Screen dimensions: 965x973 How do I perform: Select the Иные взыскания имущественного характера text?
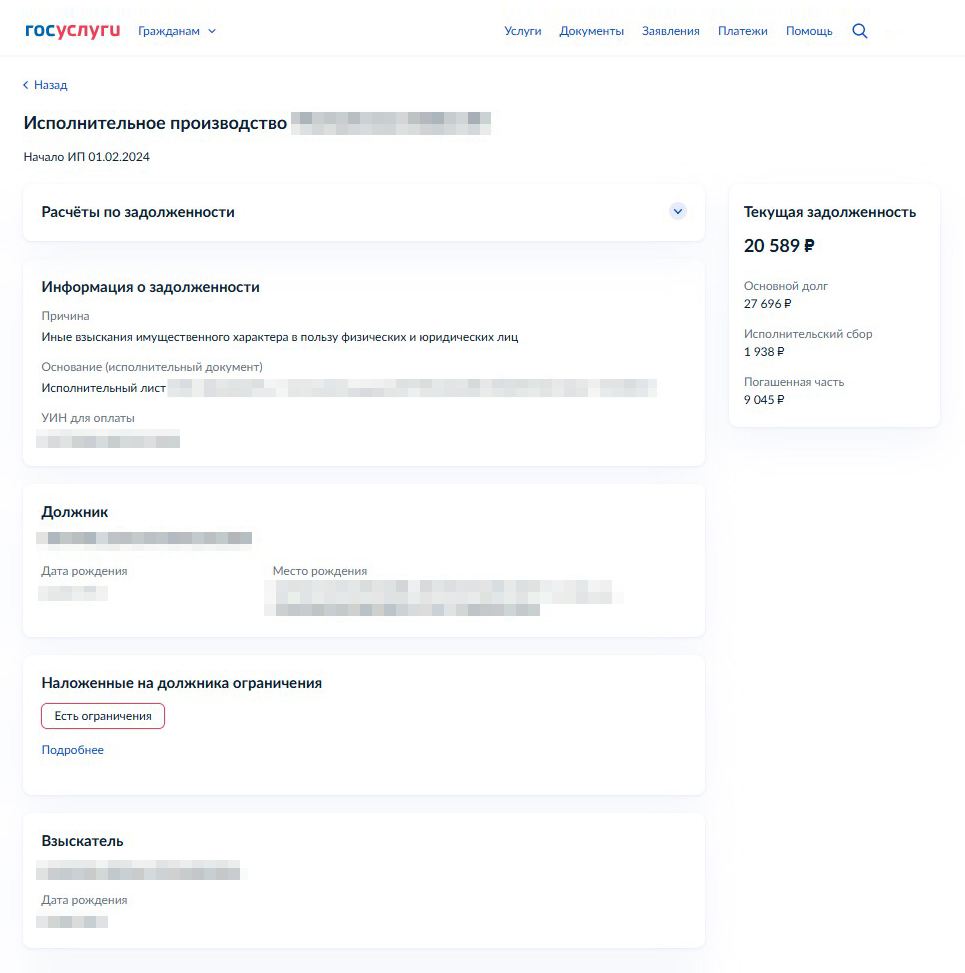pos(279,337)
